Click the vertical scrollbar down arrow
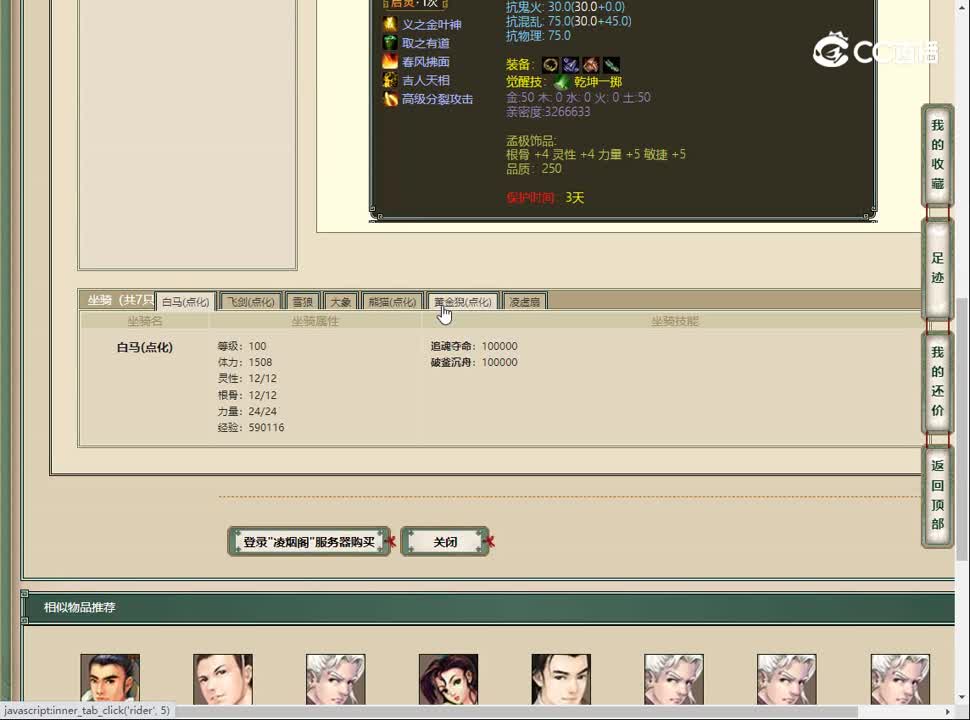Viewport: 970px width, 720px height. coord(962,698)
